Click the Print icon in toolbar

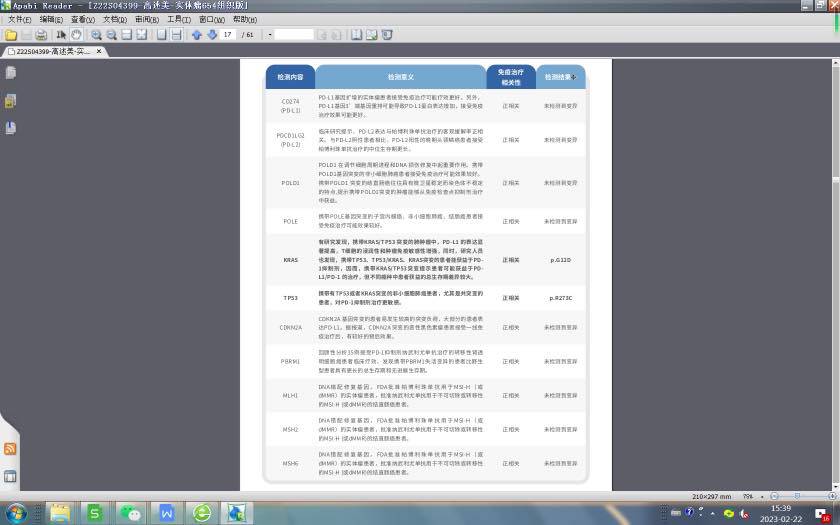41,35
